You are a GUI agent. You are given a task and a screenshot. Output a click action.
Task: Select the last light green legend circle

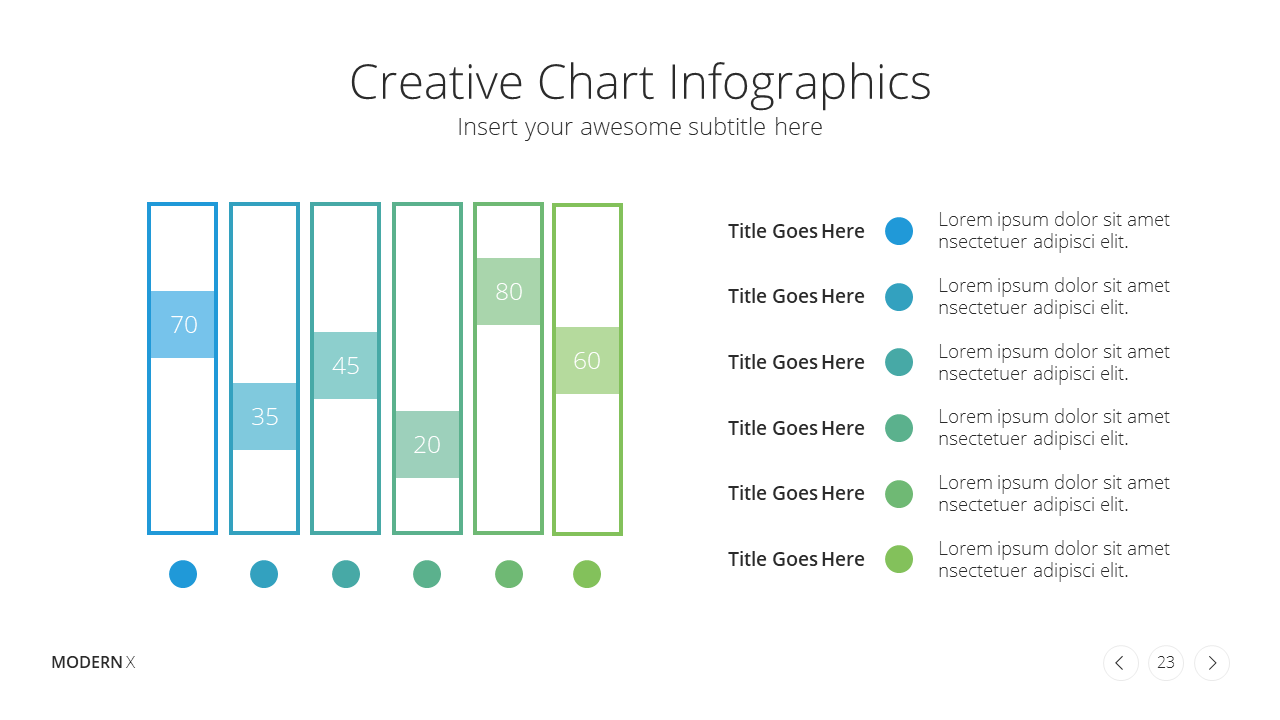tap(899, 559)
